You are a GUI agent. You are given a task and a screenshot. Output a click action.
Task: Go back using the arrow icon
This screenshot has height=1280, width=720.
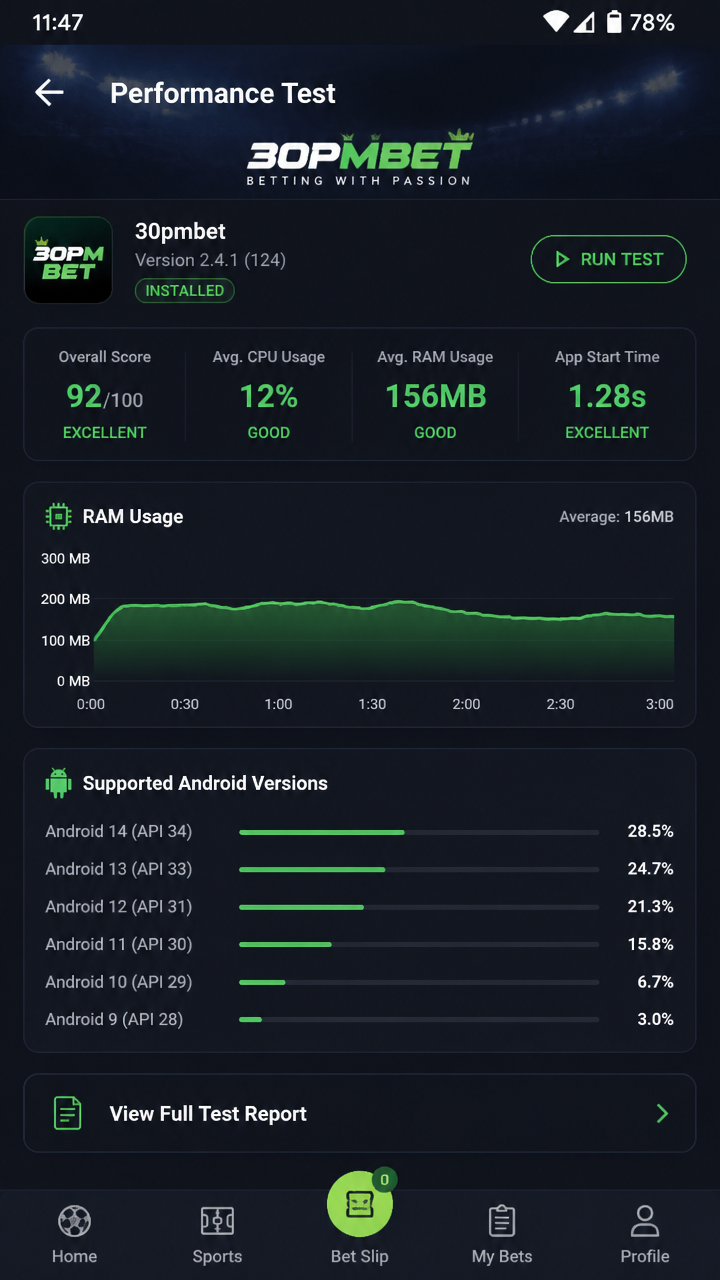[x=49, y=93]
